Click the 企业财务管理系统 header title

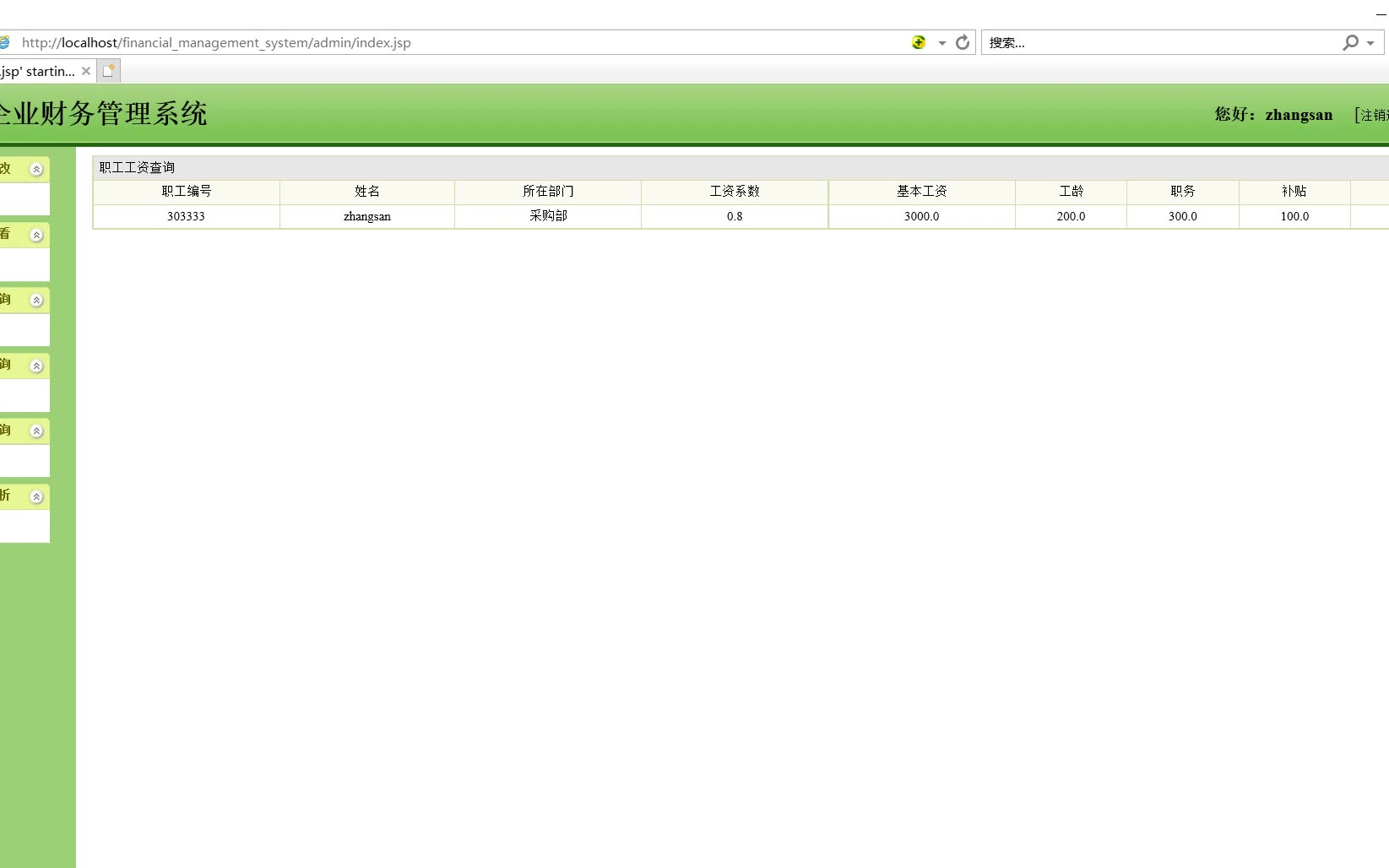[103, 113]
